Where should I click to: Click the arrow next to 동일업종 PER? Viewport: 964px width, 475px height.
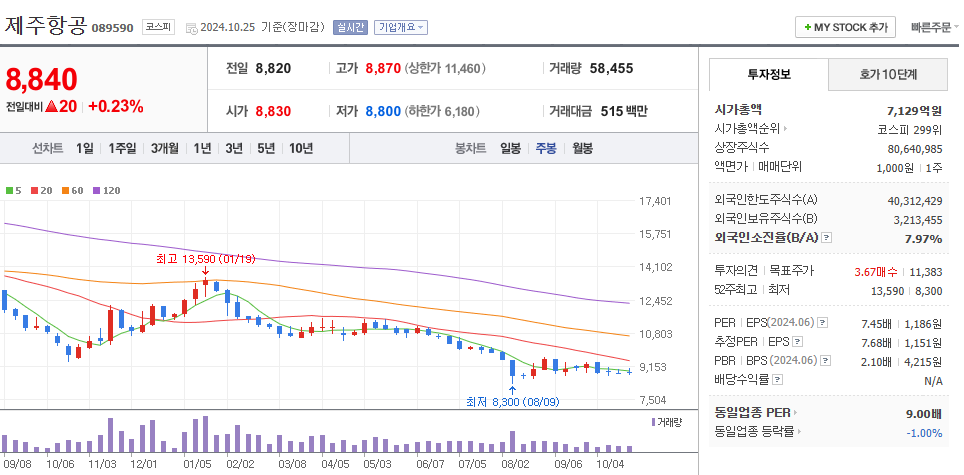tap(795, 413)
